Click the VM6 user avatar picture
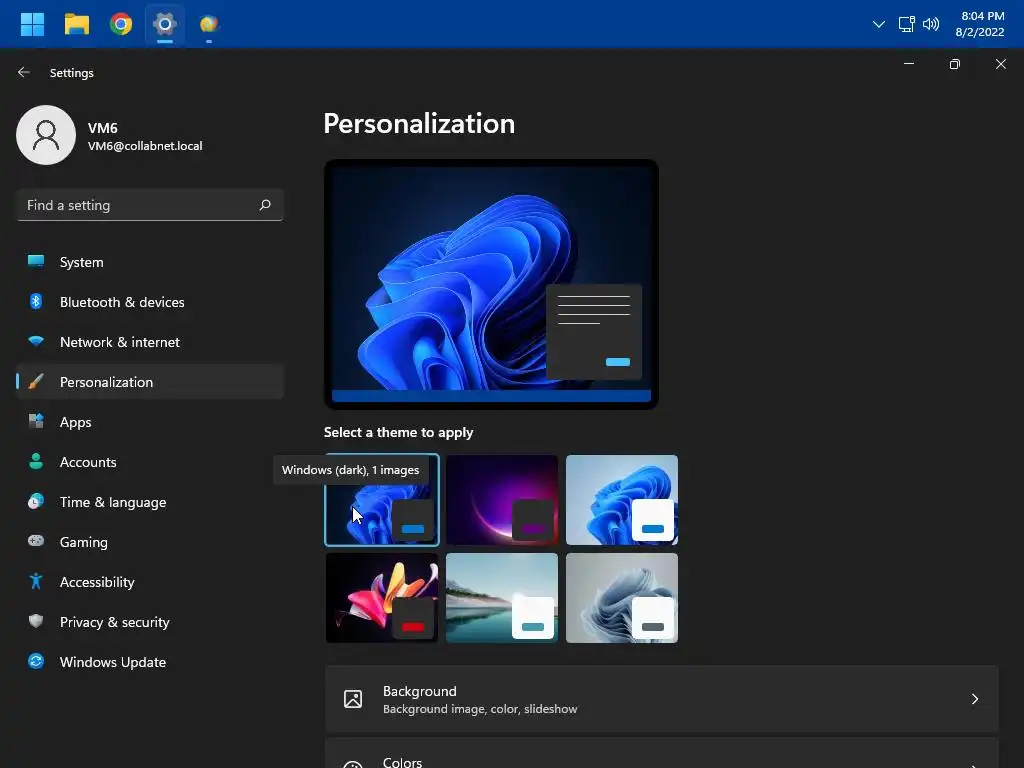The height and width of the screenshot is (768, 1024). [46, 135]
